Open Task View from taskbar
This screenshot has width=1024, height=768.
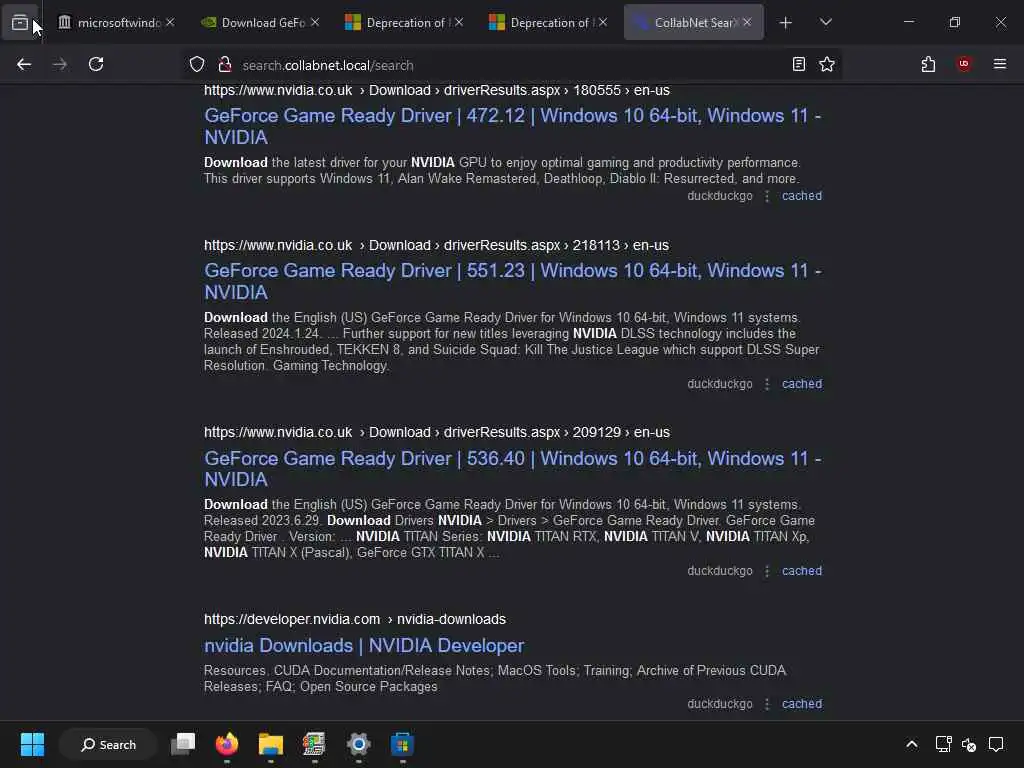183,744
